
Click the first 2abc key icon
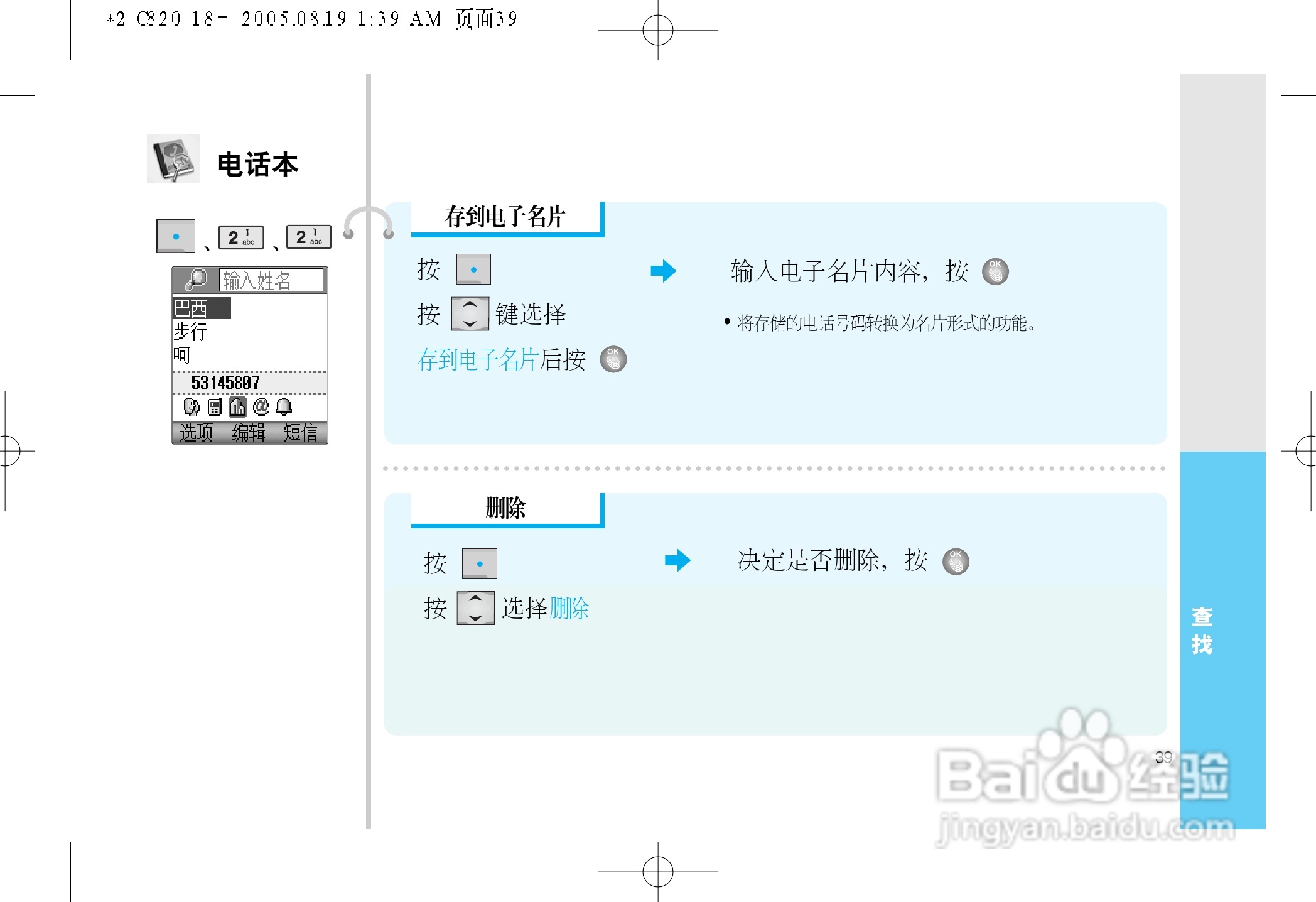[x=240, y=237]
